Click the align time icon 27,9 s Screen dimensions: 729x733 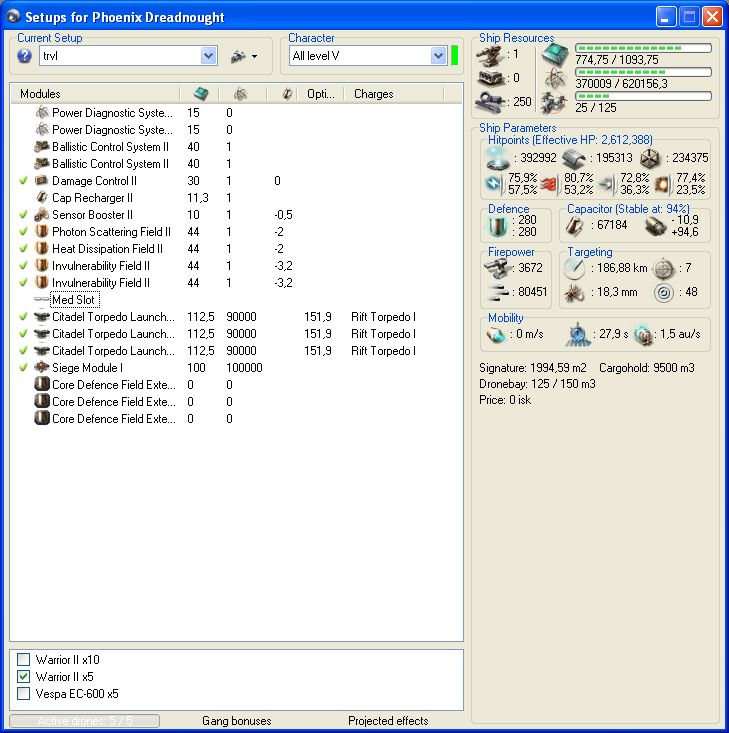(578, 335)
